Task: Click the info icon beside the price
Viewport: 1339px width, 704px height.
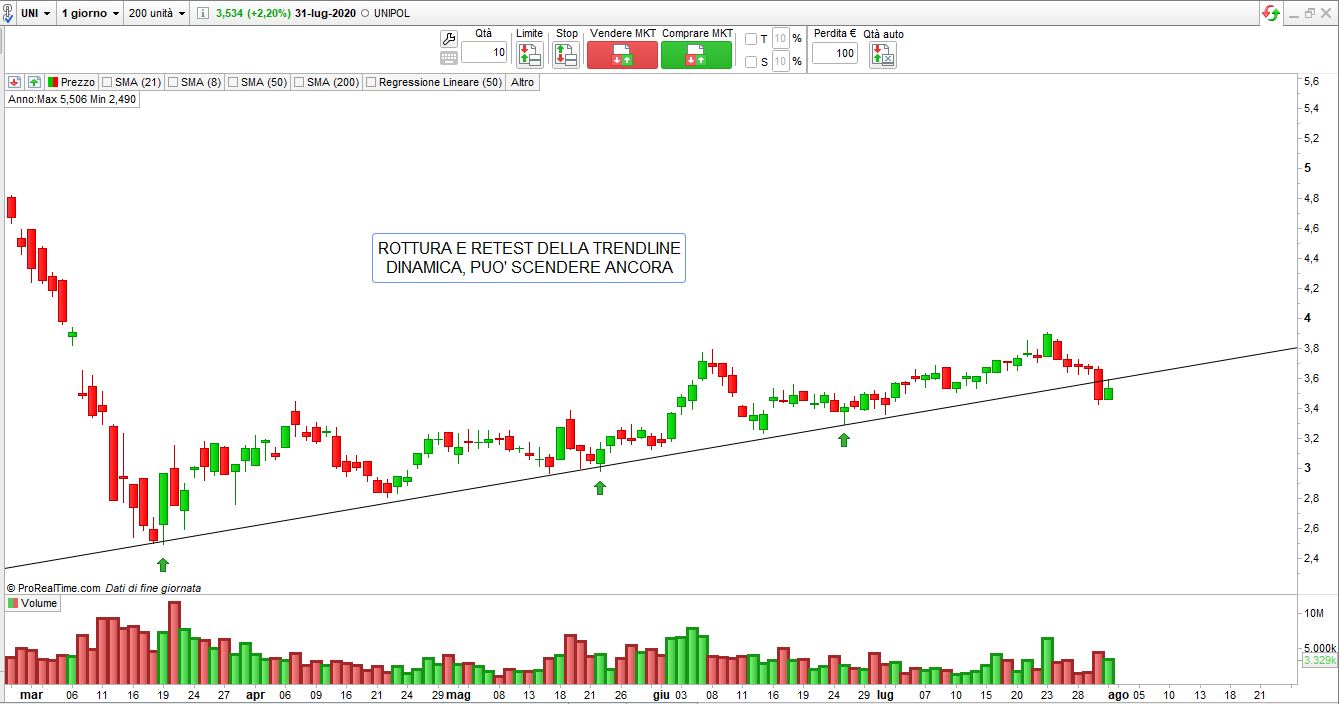Action: tap(203, 13)
